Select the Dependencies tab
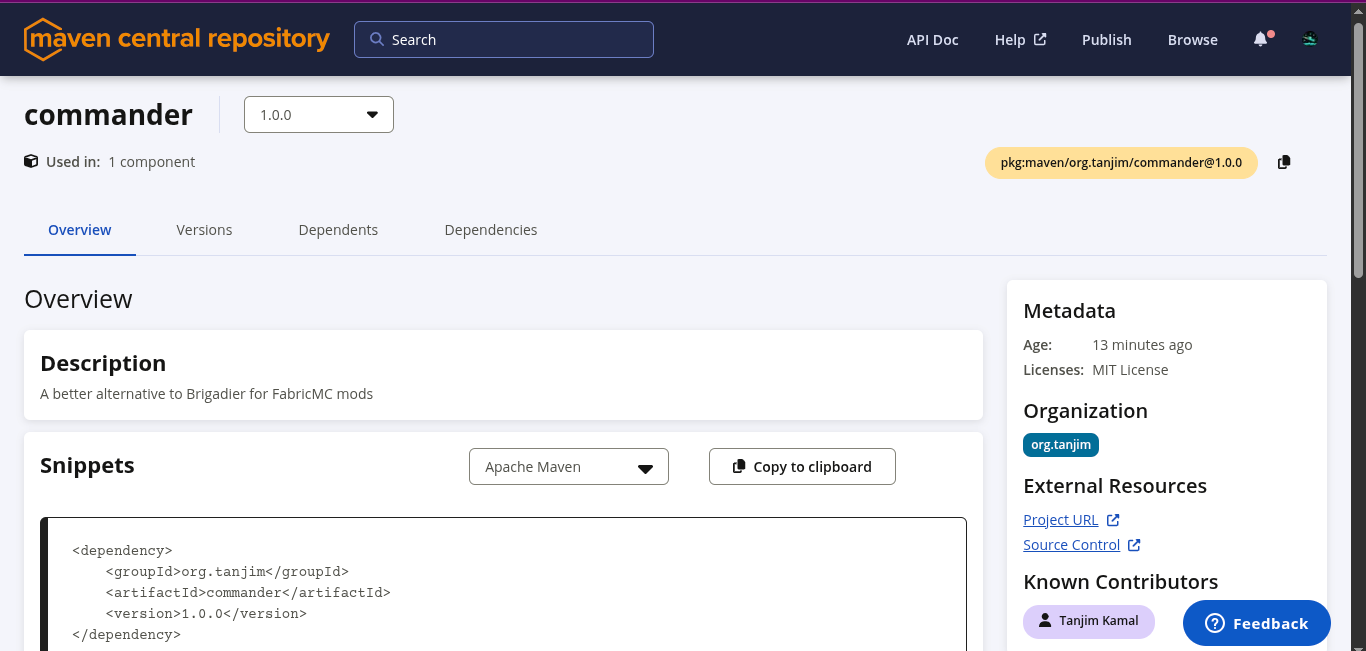1366x651 pixels. point(490,230)
